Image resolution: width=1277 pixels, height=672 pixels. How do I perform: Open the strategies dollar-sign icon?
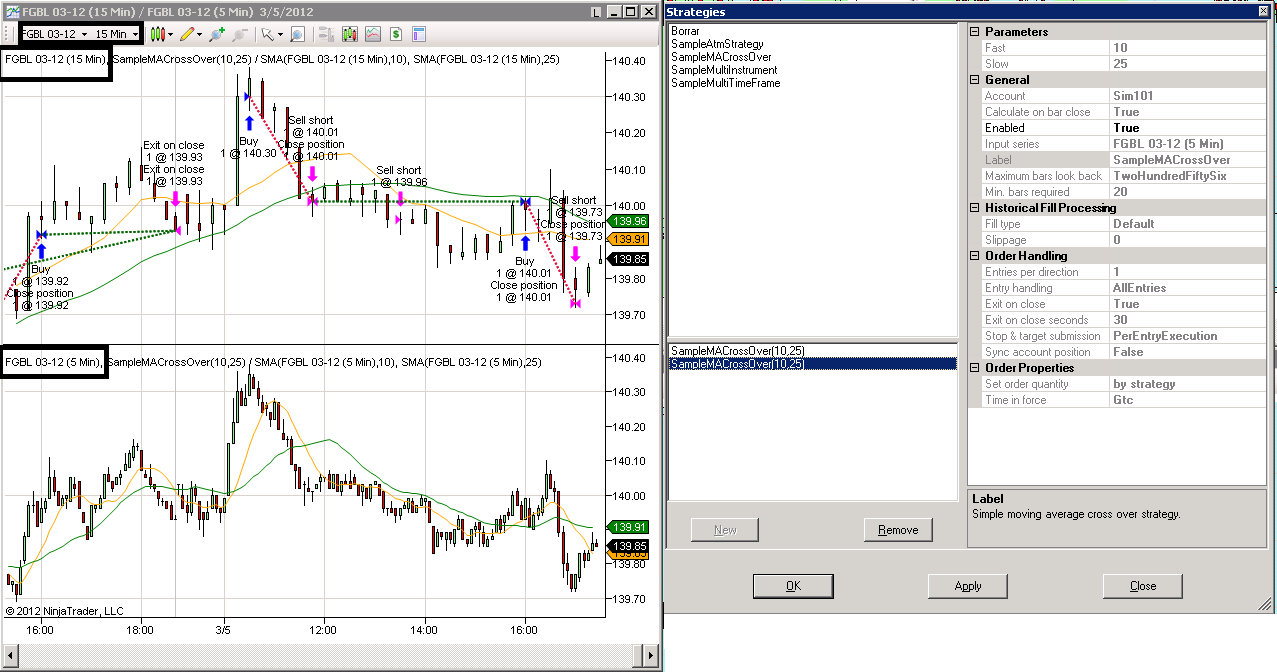(396, 34)
